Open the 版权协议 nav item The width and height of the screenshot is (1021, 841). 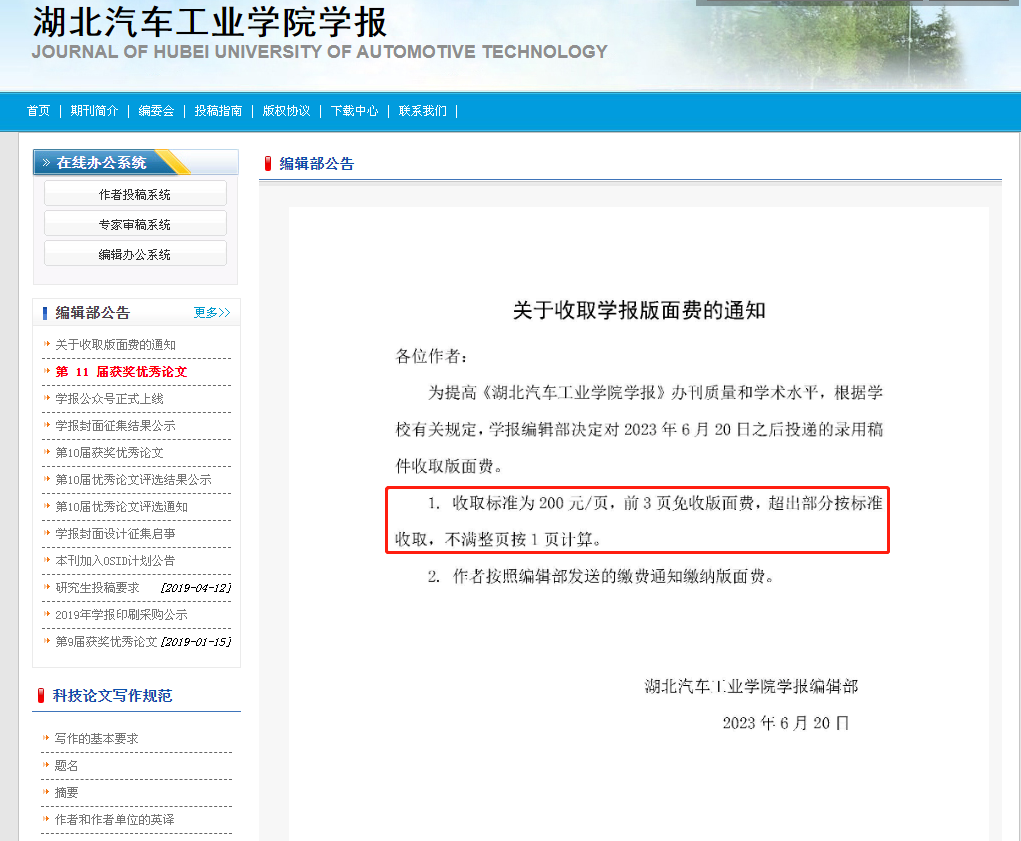[287, 111]
